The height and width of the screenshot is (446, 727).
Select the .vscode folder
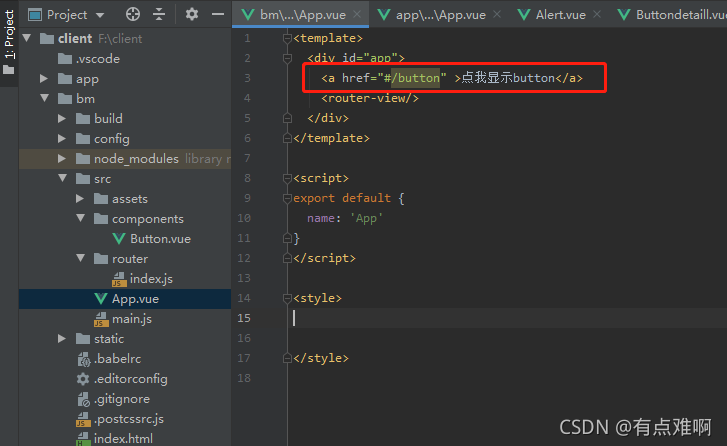(x=97, y=59)
